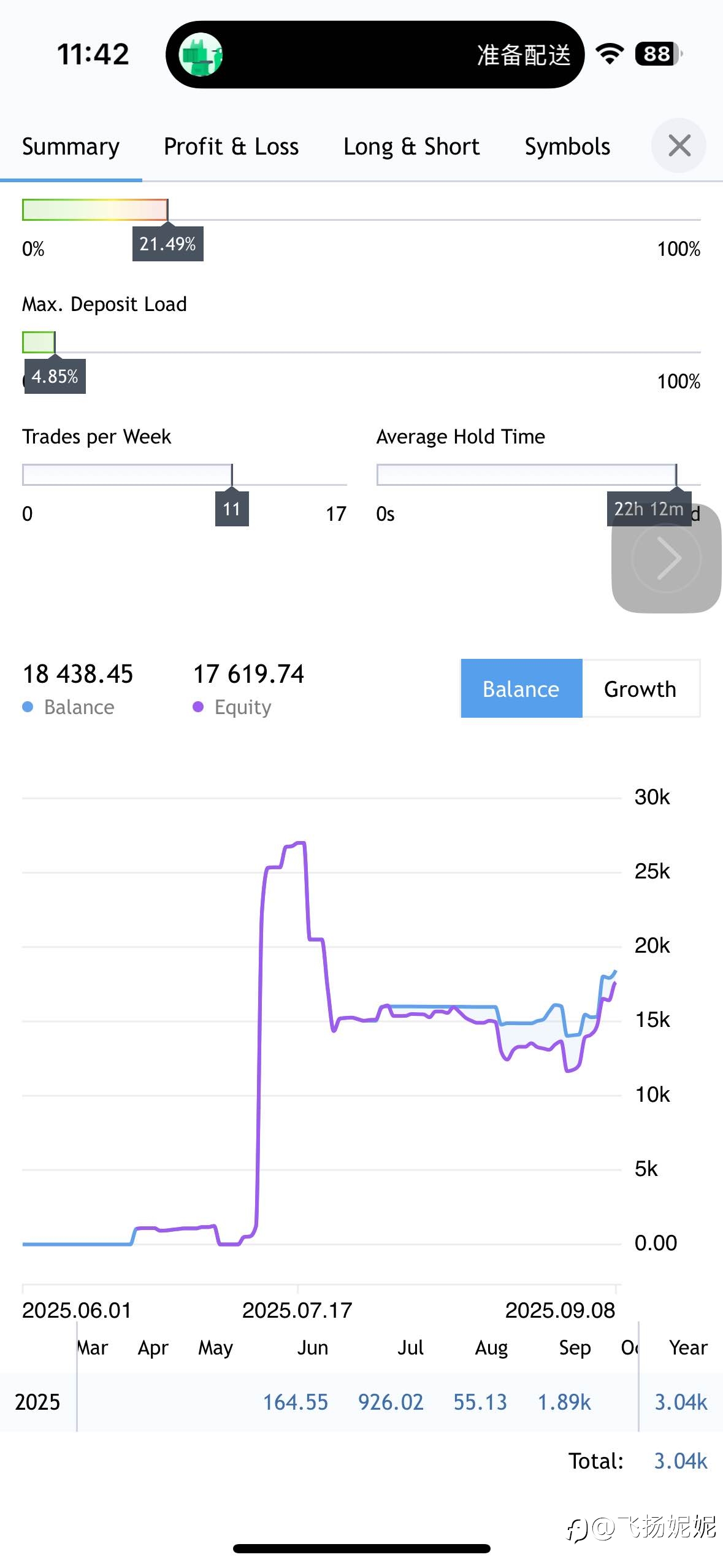Image resolution: width=723 pixels, height=1568 pixels.
Task: Open the Long & Short tab
Action: [411, 147]
